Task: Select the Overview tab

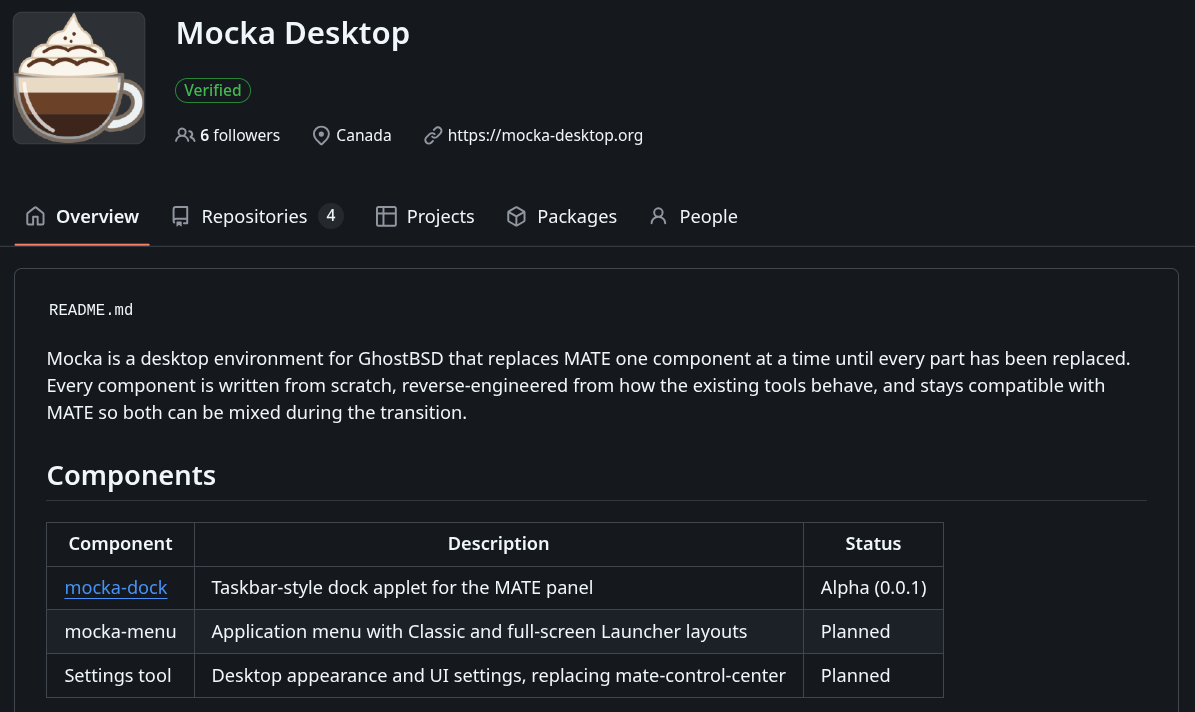Action: (82, 216)
